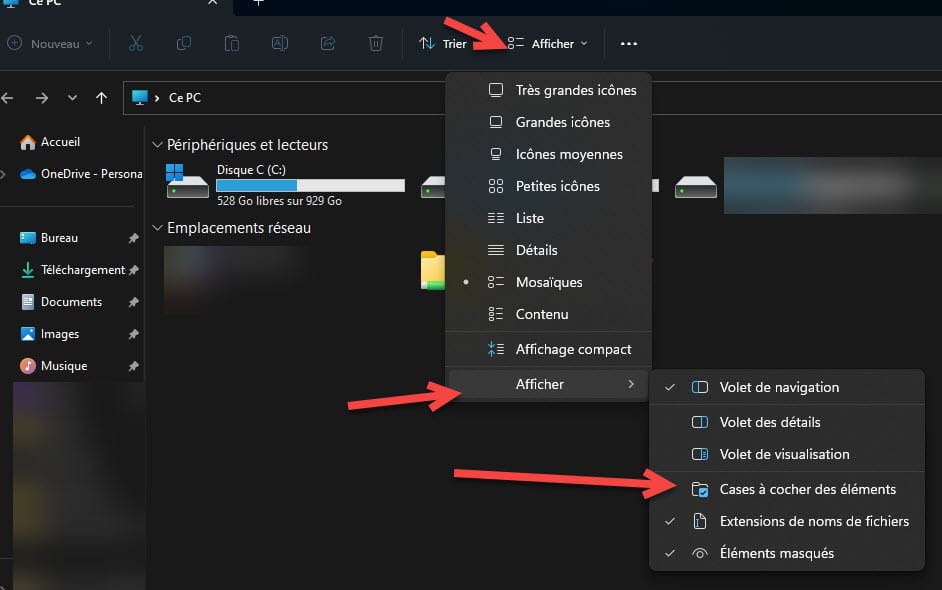Choose Très grandes icônes view
Viewport: 942px width, 590px height.
point(575,90)
